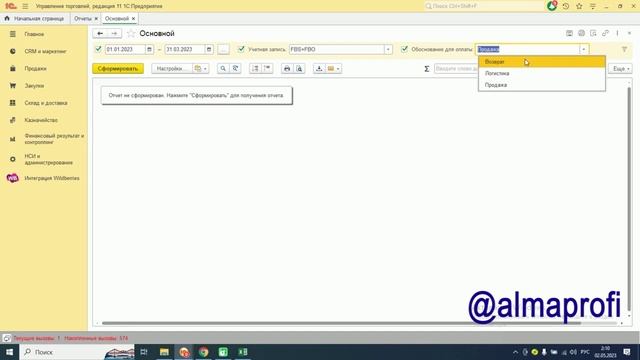The image size is (640, 360).
Task: Open the notifications bell icon
Action: pos(552,6)
